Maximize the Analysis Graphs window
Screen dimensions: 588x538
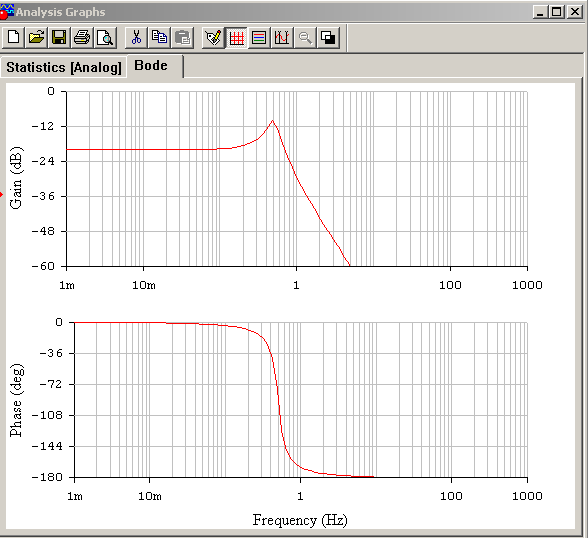556,12
